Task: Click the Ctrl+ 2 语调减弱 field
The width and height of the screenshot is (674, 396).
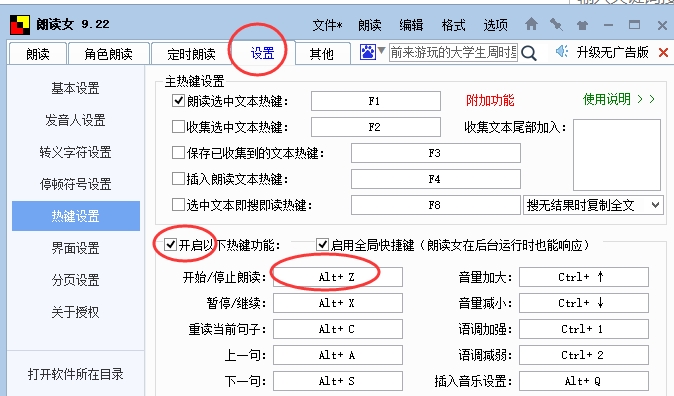Action: 584,355
